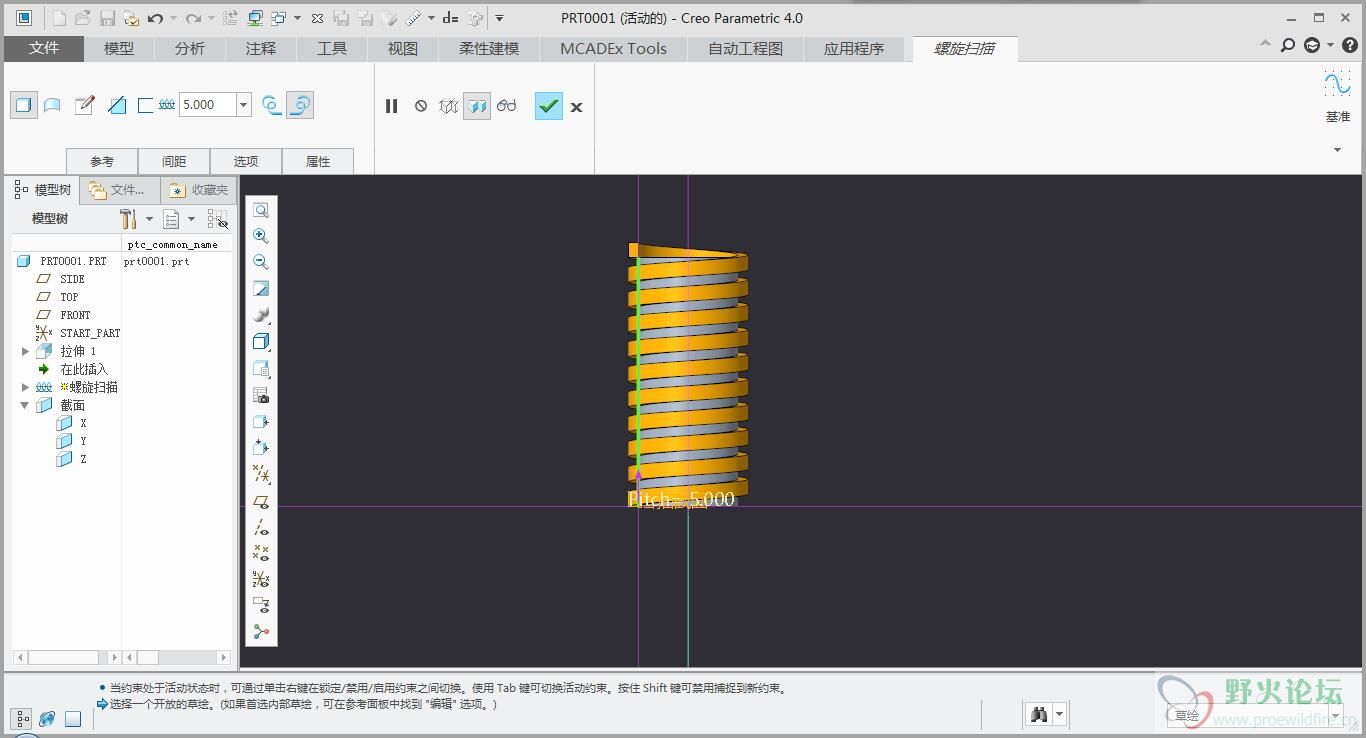Toggle the attached preview mode icon
This screenshot has height=738, width=1366.
478,105
